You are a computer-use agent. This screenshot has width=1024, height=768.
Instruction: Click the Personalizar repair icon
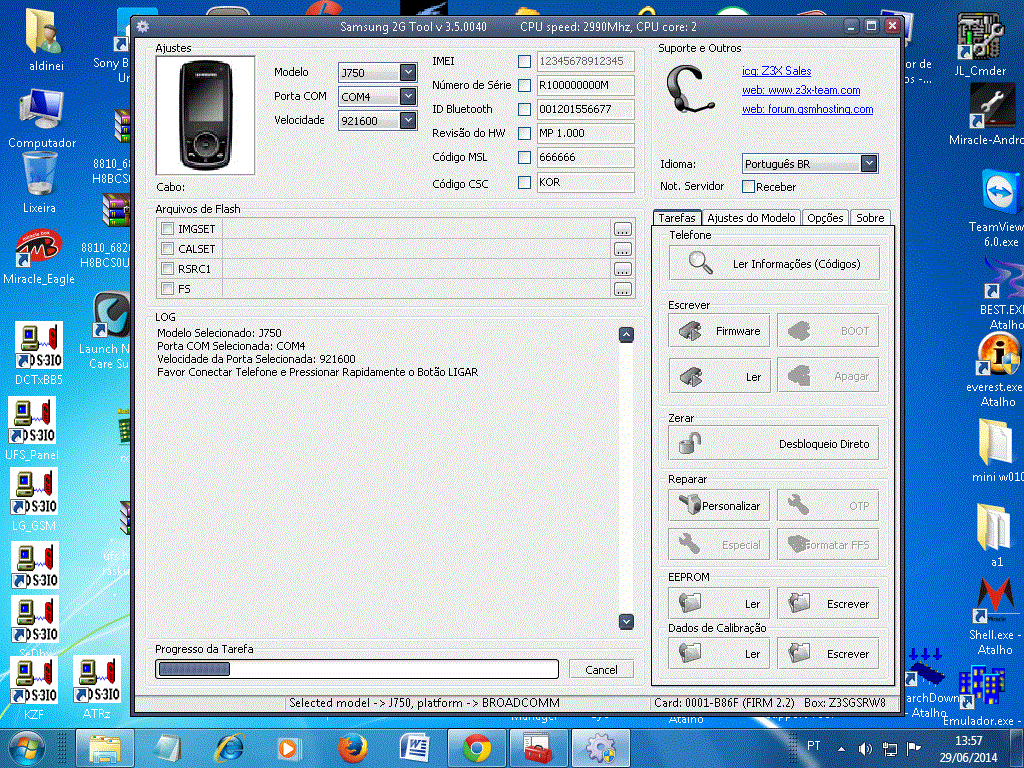pos(690,505)
